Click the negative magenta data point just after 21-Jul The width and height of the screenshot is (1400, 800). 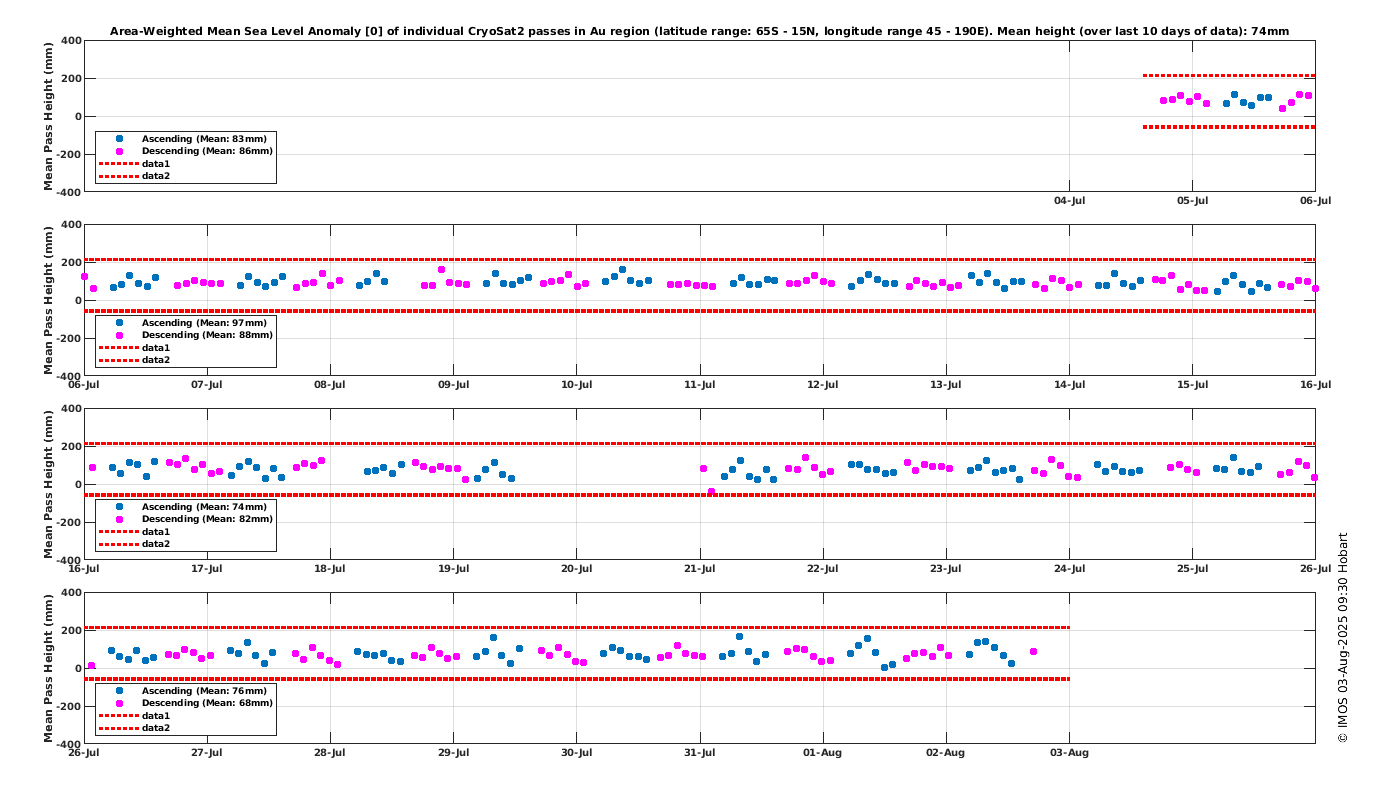(711, 492)
